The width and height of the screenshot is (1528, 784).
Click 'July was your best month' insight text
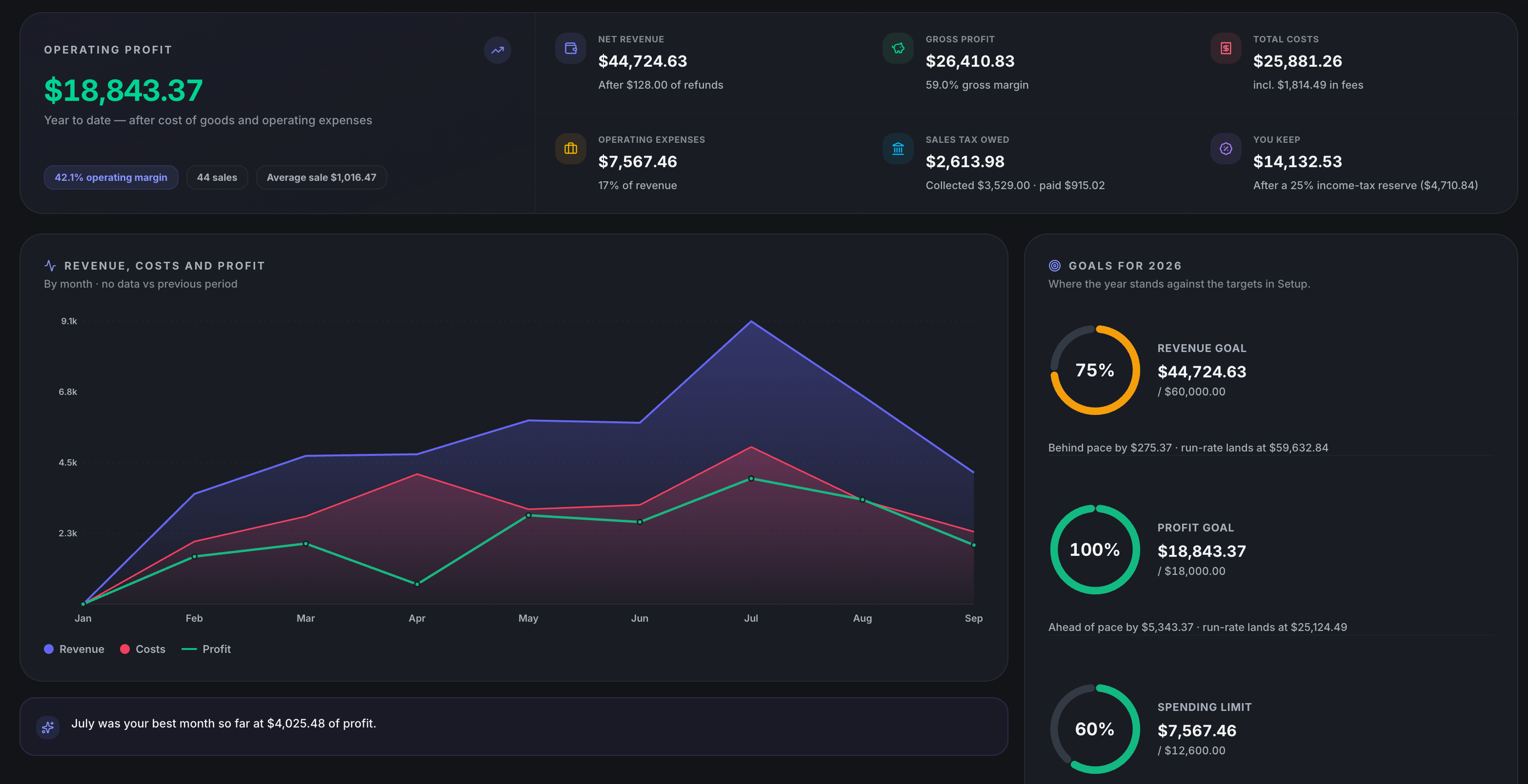[x=224, y=724]
